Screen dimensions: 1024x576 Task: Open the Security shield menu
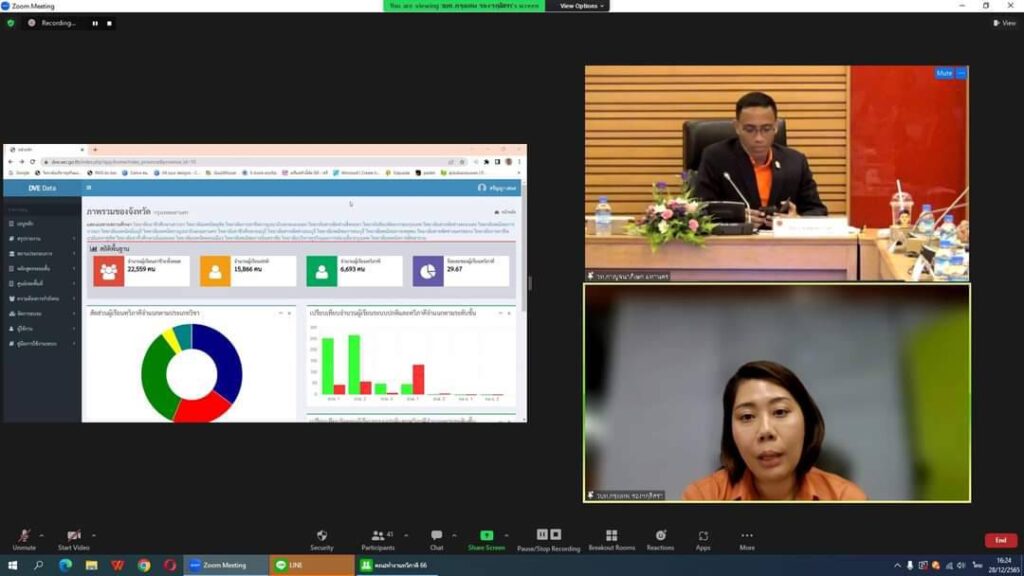pos(321,536)
